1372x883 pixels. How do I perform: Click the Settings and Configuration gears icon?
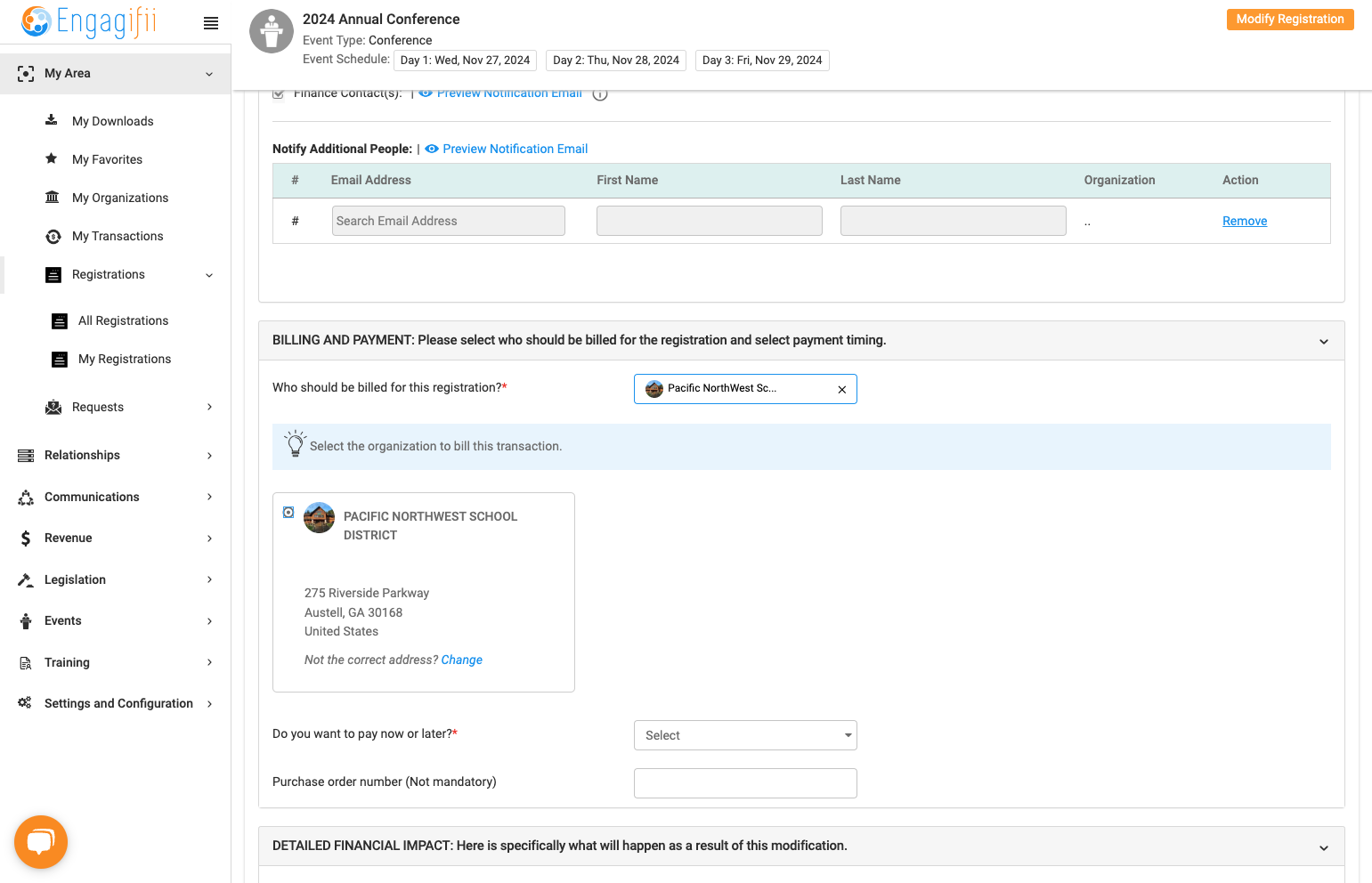click(25, 703)
